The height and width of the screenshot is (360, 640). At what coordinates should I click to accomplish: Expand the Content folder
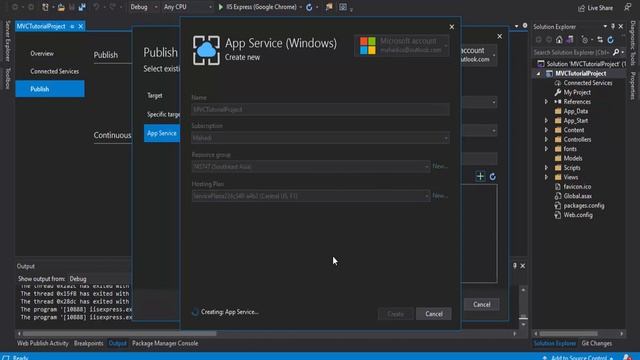pyautogui.click(x=547, y=130)
